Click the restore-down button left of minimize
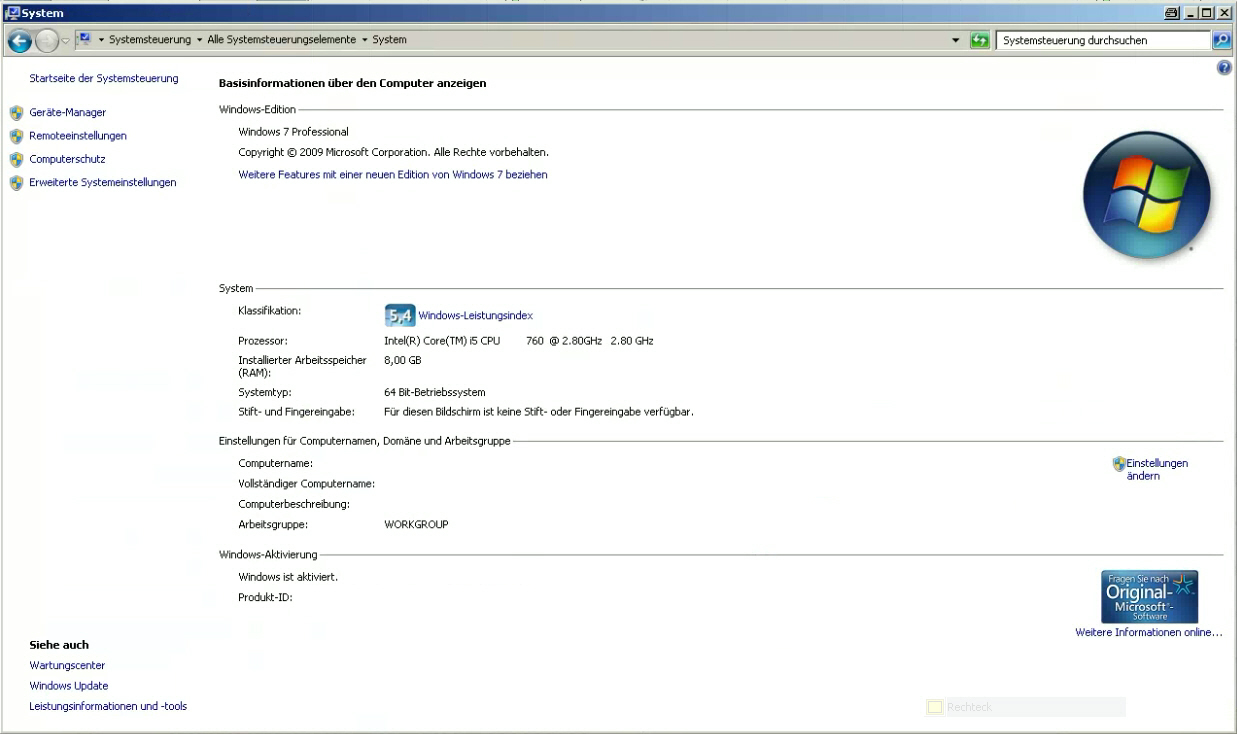Image resolution: width=1237 pixels, height=734 pixels. pyautogui.click(x=1172, y=13)
